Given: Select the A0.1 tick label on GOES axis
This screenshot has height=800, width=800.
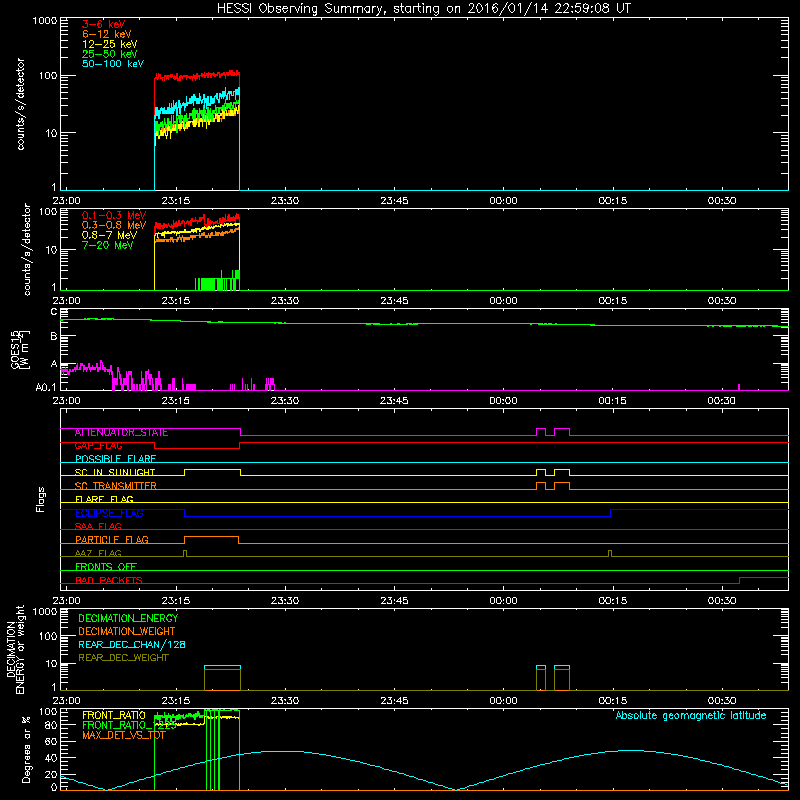Looking at the screenshot, I should point(46,388).
